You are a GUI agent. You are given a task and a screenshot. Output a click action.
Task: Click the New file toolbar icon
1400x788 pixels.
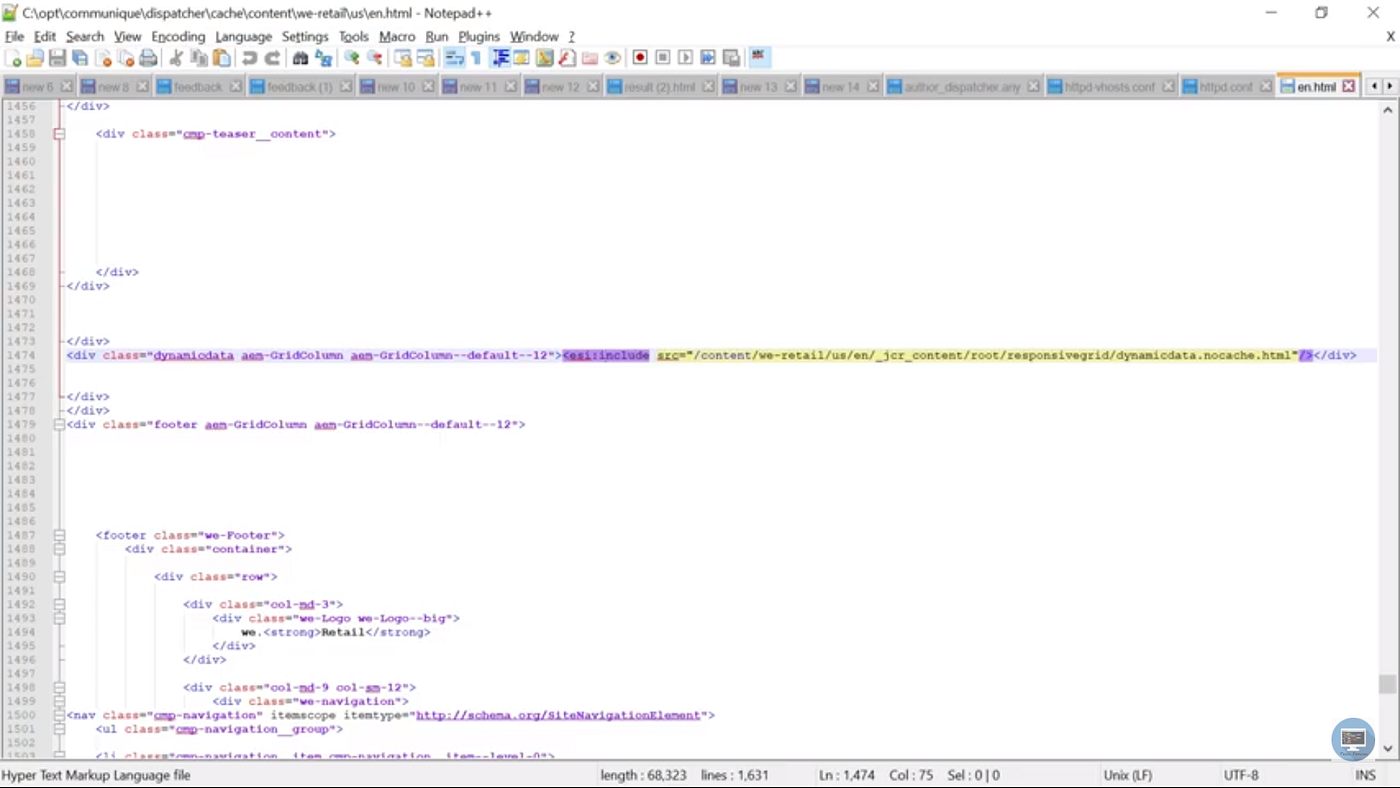[x=12, y=58]
